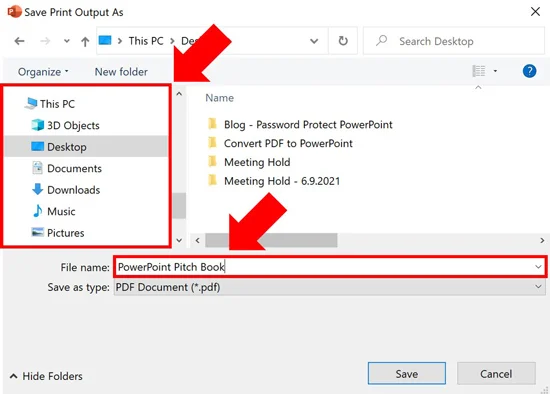
Task: Click the file list scroll left arrow
Action: pyautogui.click(x=197, y=240)
